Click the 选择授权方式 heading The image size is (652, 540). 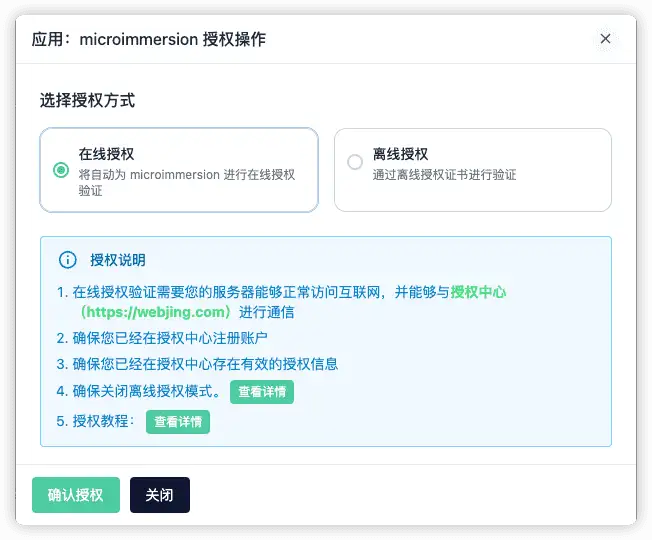click(x=87, y=100)
